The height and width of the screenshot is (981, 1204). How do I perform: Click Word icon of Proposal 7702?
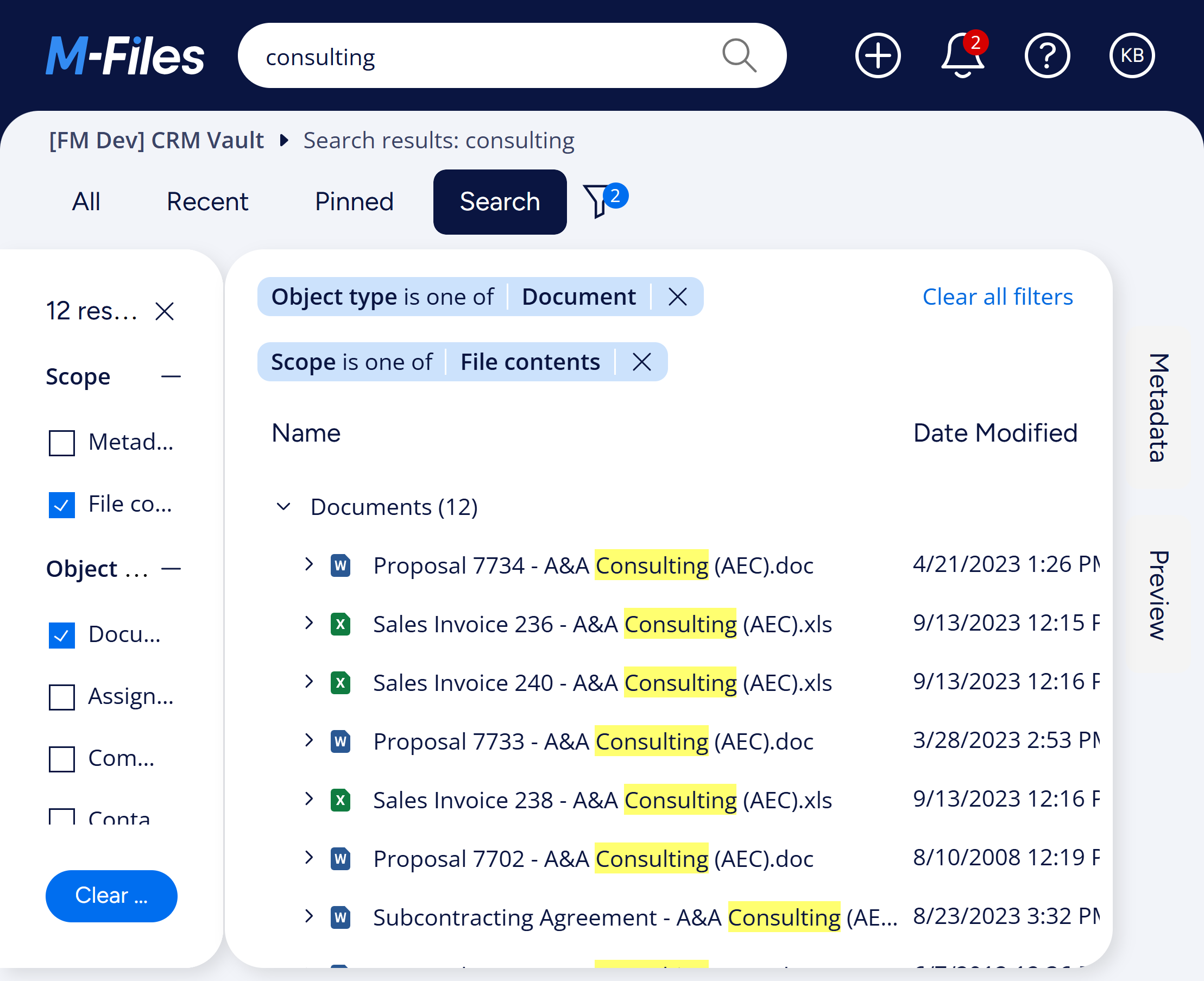[340, 859]
